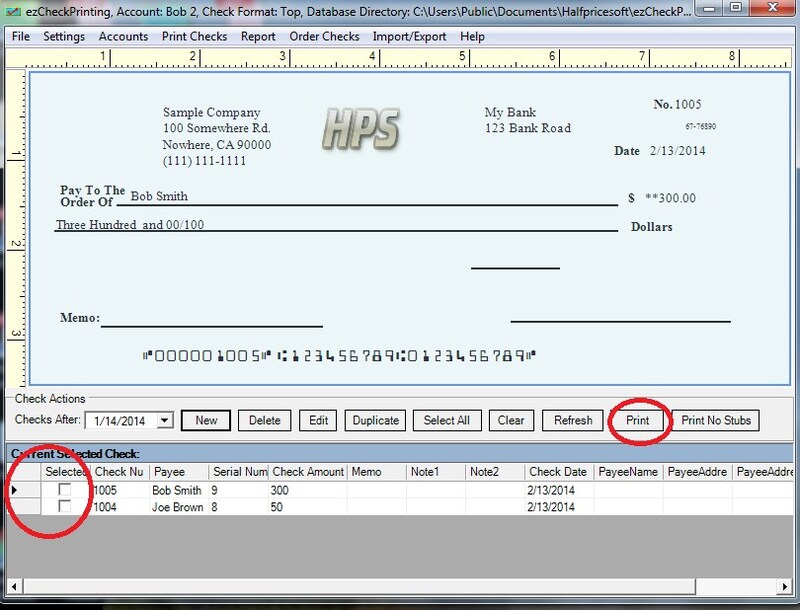The image size is (800, 610).
Task: Click the Print No Stubs button
Action: click(715, 420)
